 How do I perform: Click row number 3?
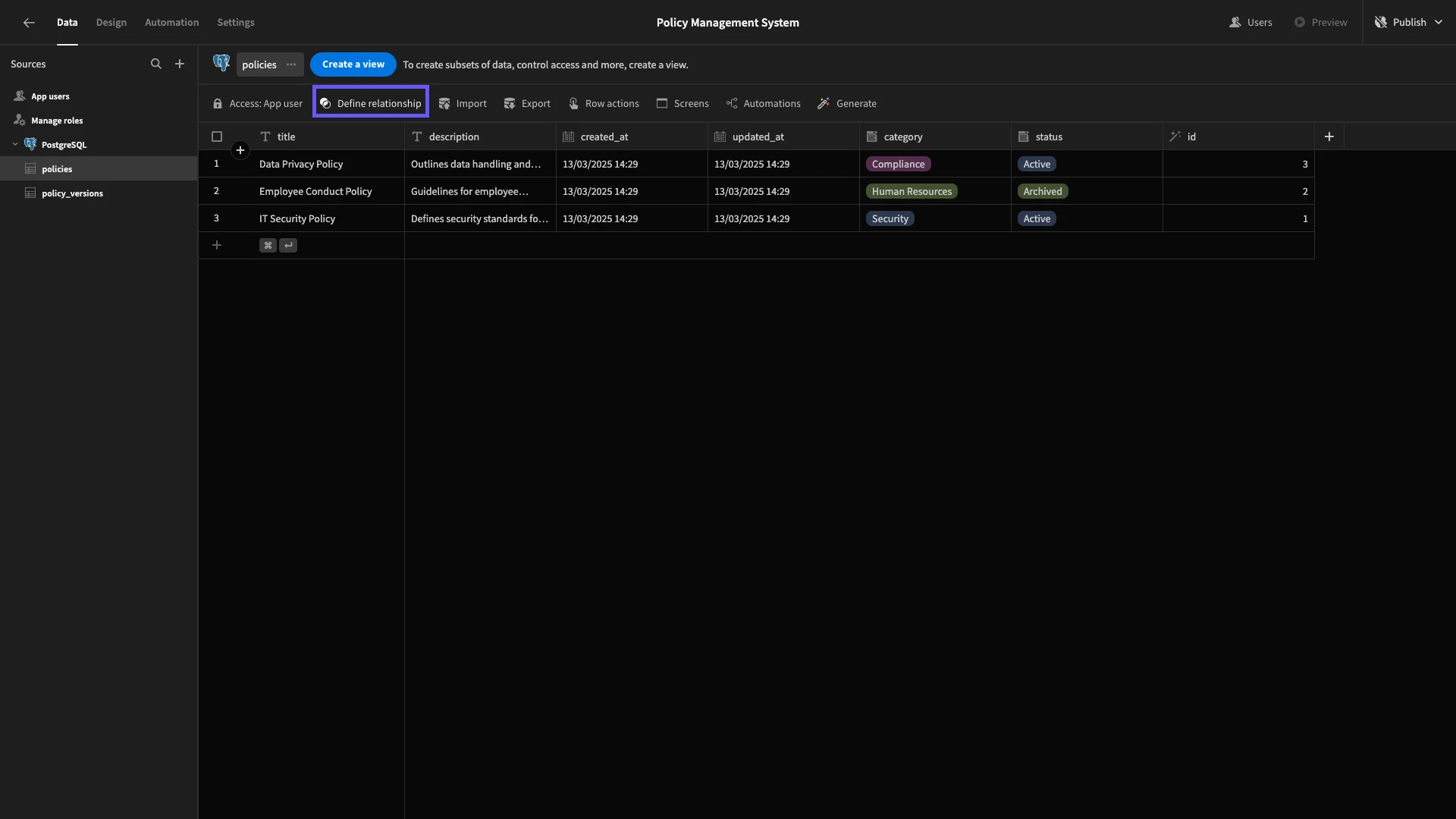(216, 218)
